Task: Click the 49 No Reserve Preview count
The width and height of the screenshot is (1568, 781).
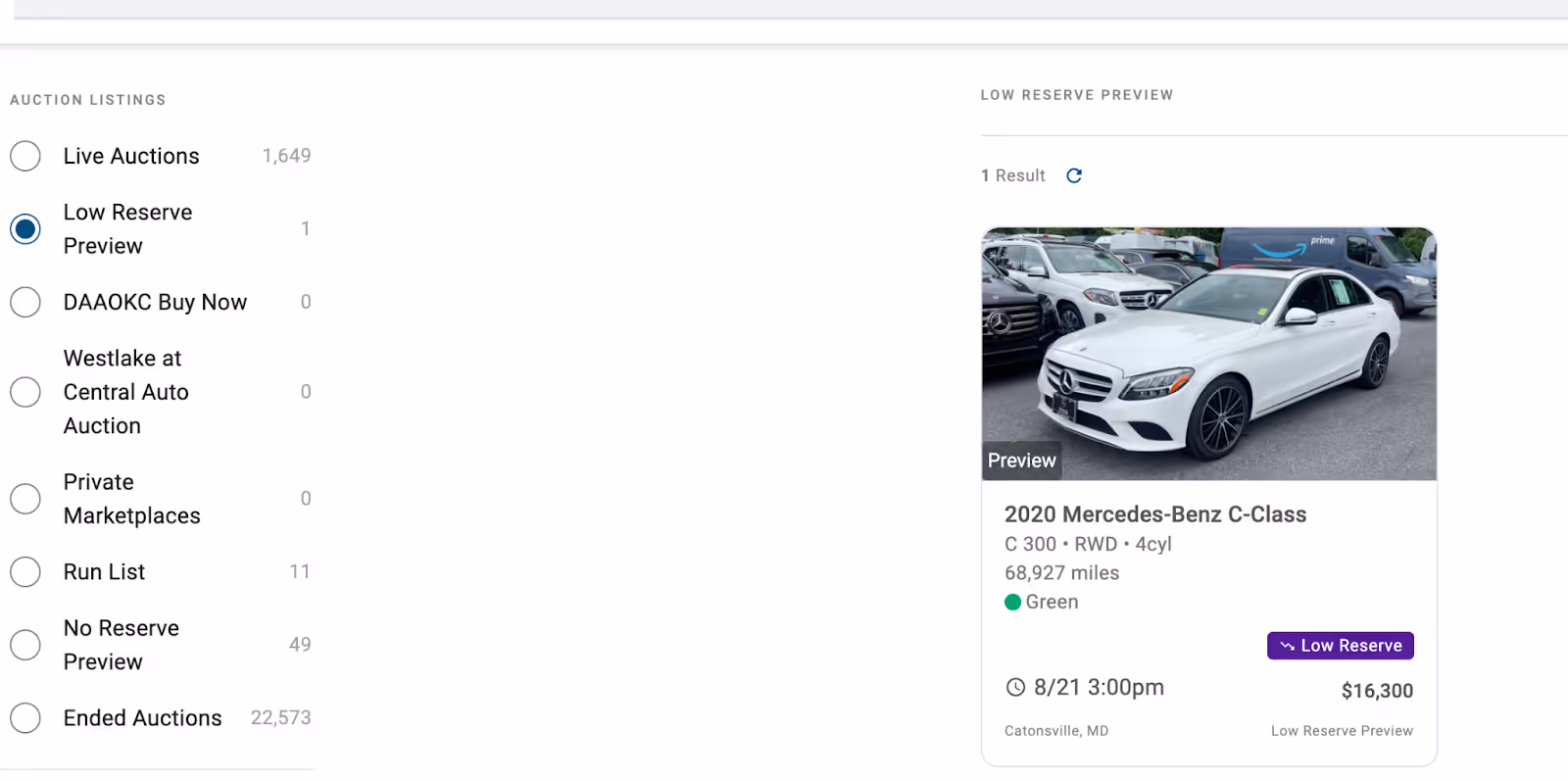Action: tap(300, 645)
